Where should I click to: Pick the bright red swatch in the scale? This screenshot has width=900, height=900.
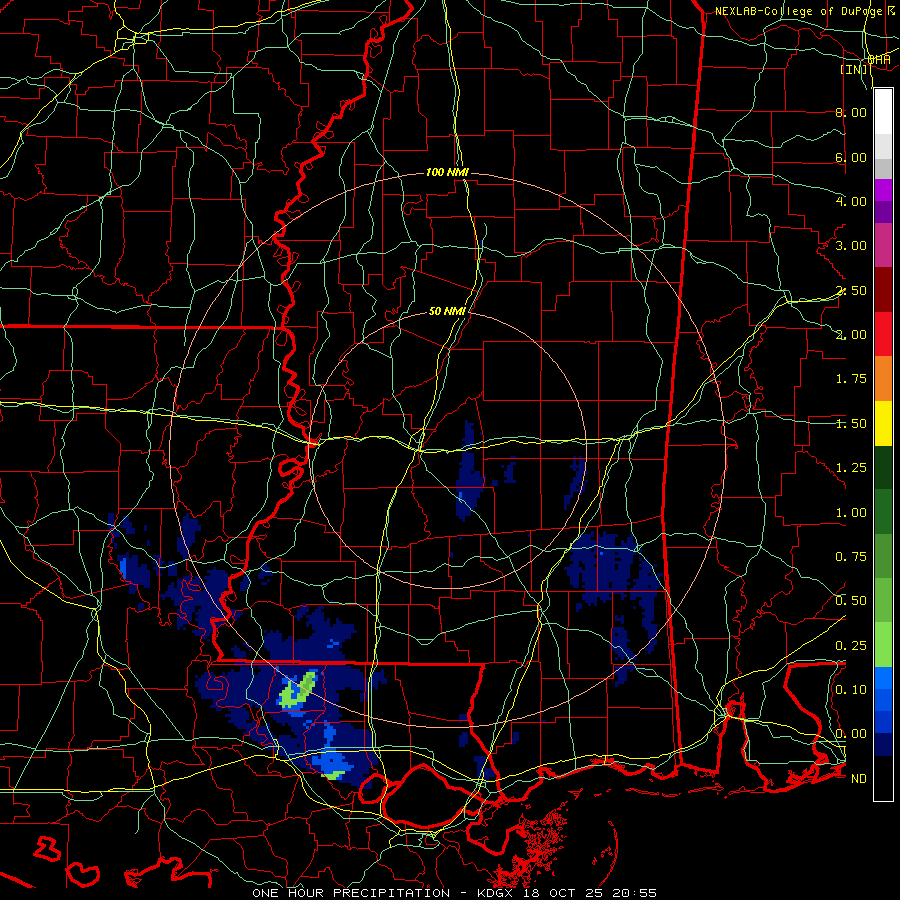[x=883, y=334]
